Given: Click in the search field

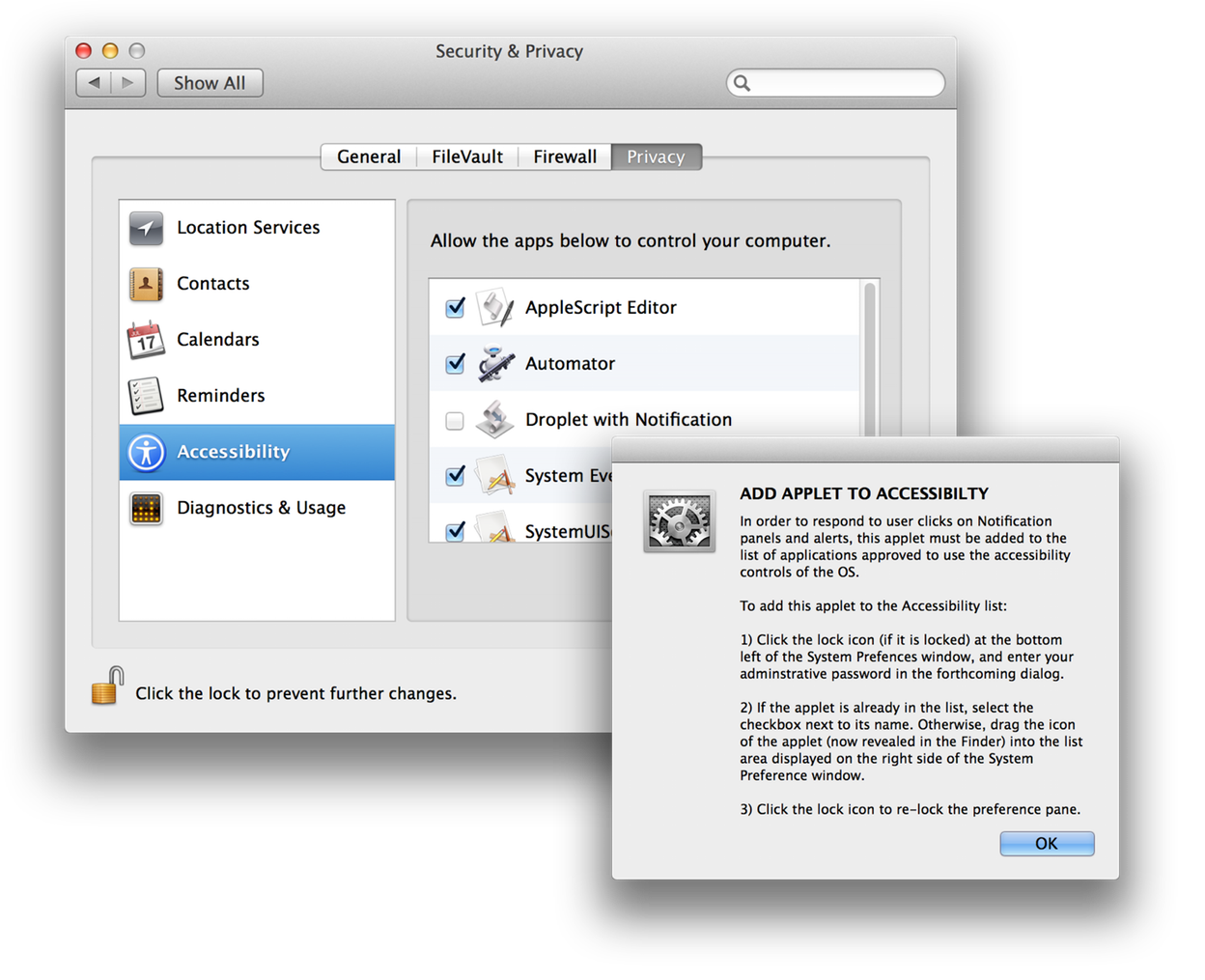Looking at the screenshot, I should pos(835,83).
